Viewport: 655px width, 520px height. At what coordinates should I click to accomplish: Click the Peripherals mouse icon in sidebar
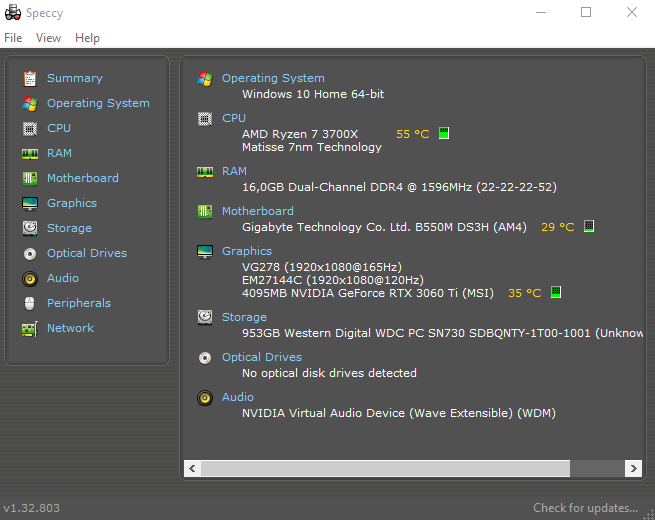30,304
